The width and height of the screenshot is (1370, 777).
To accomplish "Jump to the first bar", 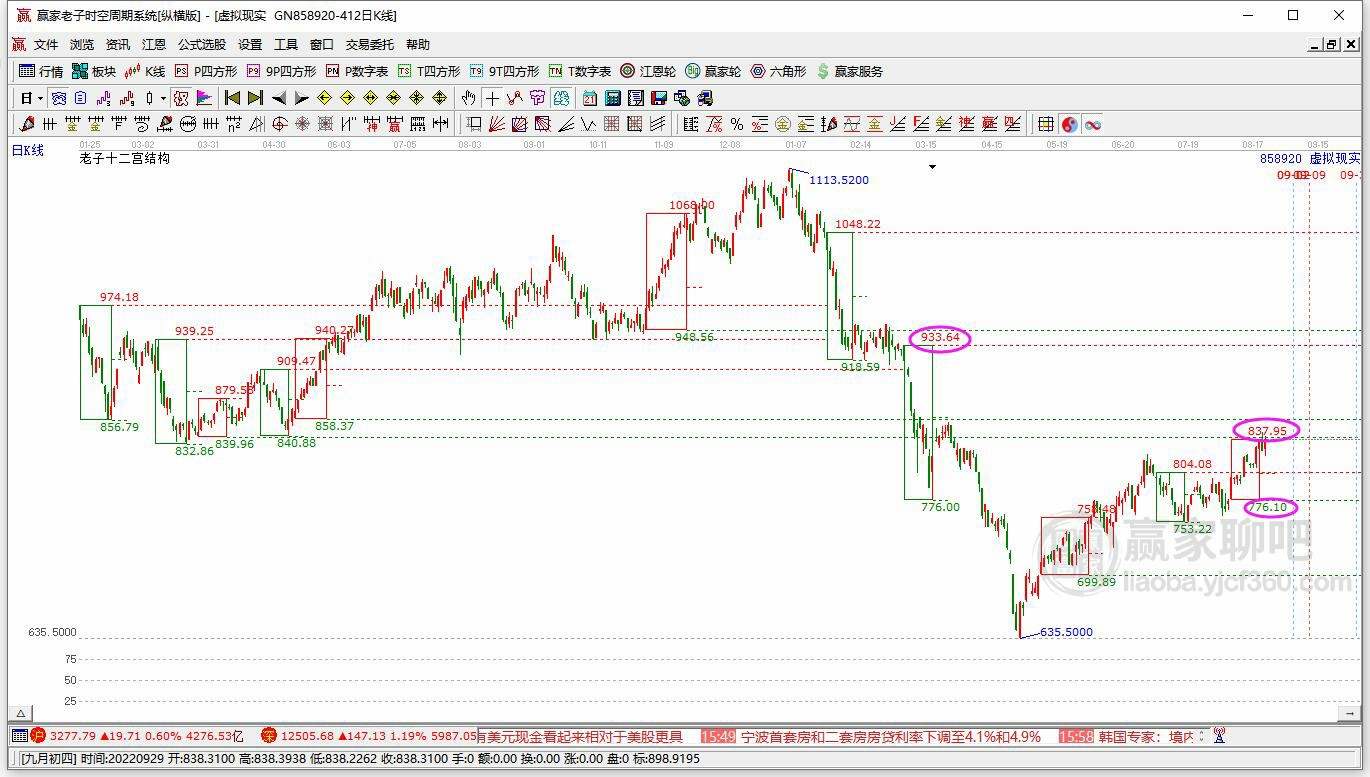I will [x=232, y=98].
